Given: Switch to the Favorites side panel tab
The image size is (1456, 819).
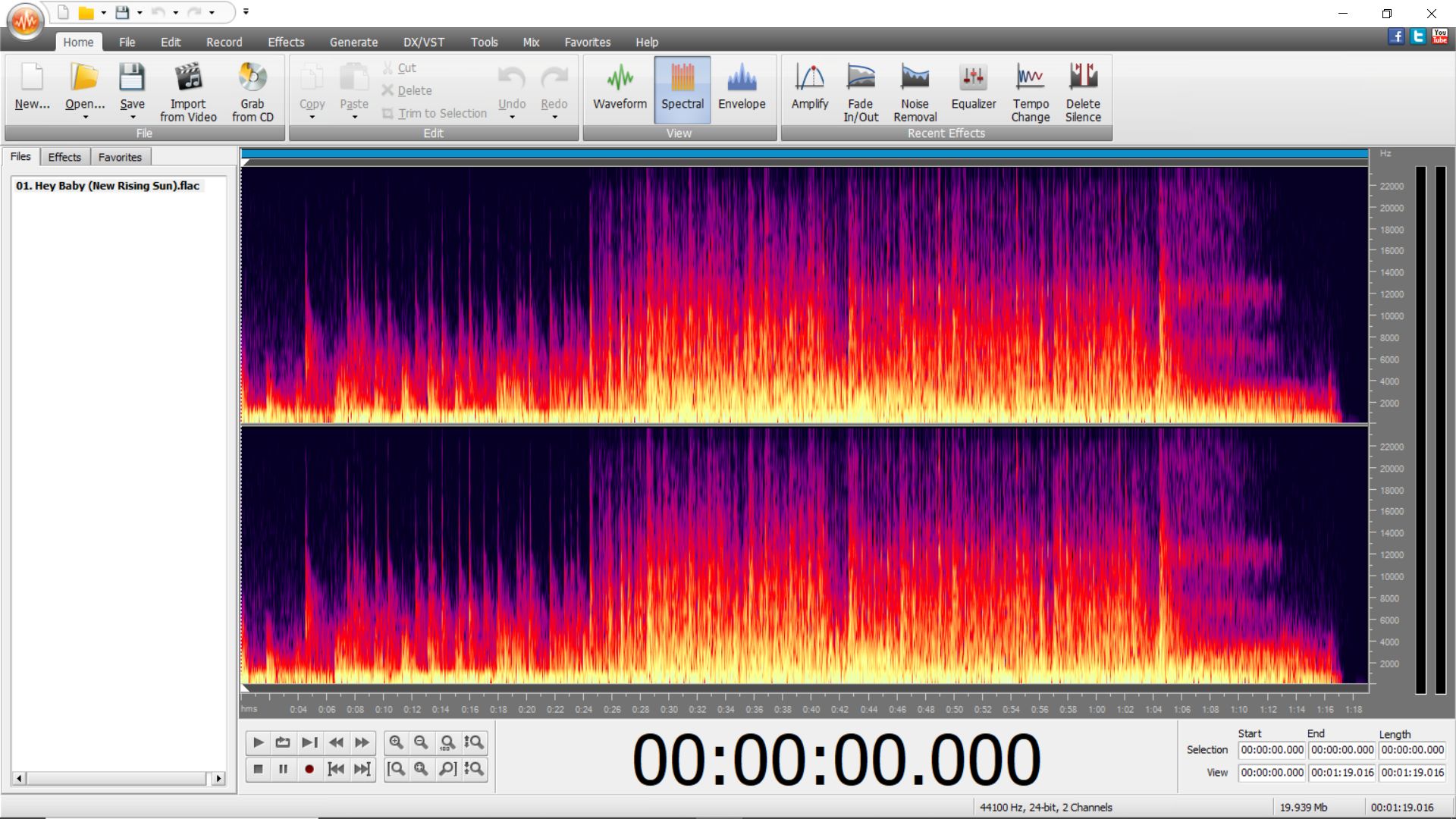Looking at the screenshot, I should (120, 157).
